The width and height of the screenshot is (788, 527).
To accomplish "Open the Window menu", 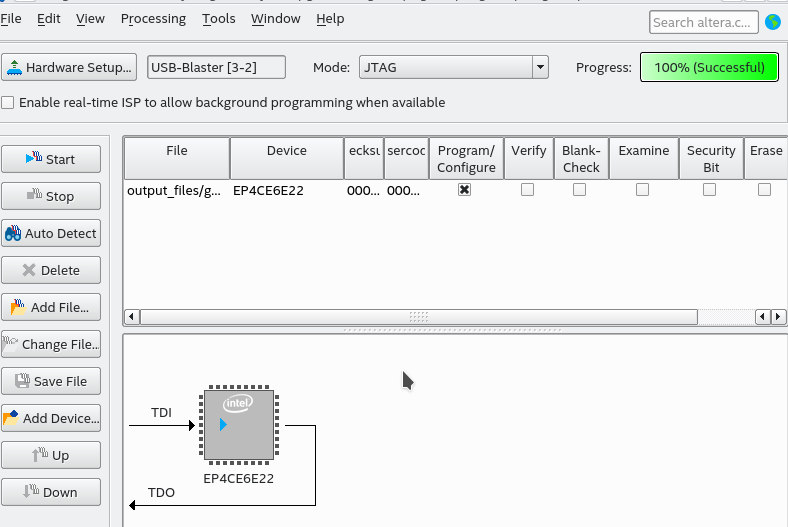I will pyautogui.click(x=276, y=19).
